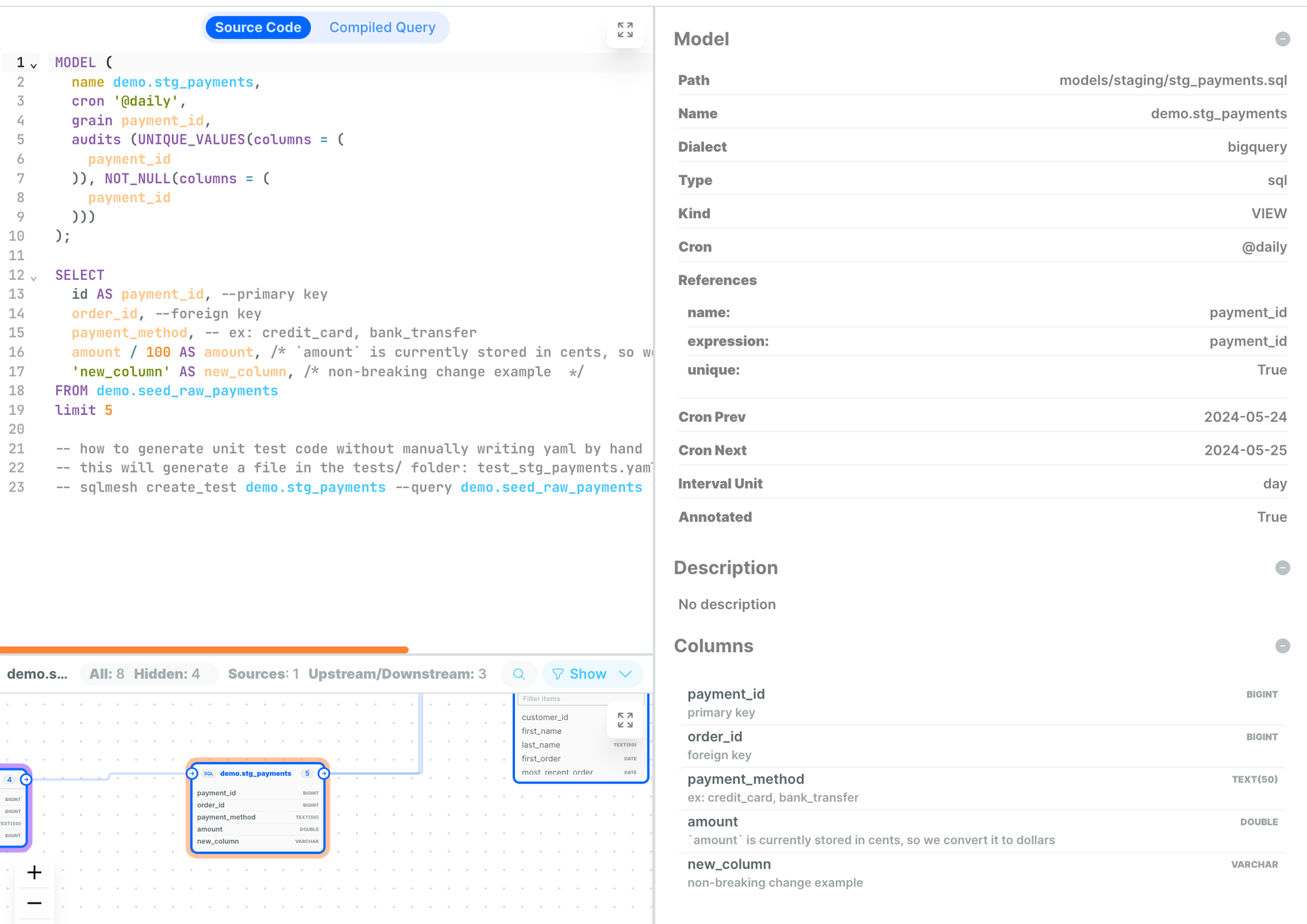Zoom in on the lineage graph

[x=34, y=872]
